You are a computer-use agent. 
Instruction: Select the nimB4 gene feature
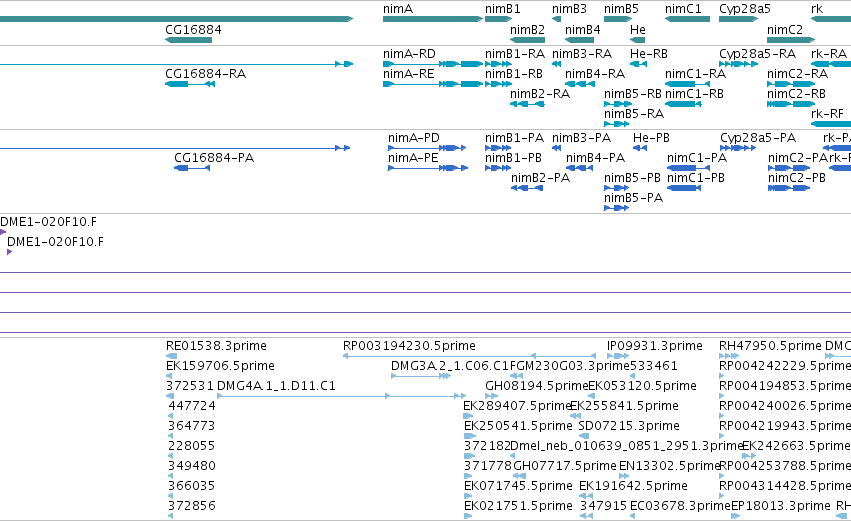tap(579, 40)
